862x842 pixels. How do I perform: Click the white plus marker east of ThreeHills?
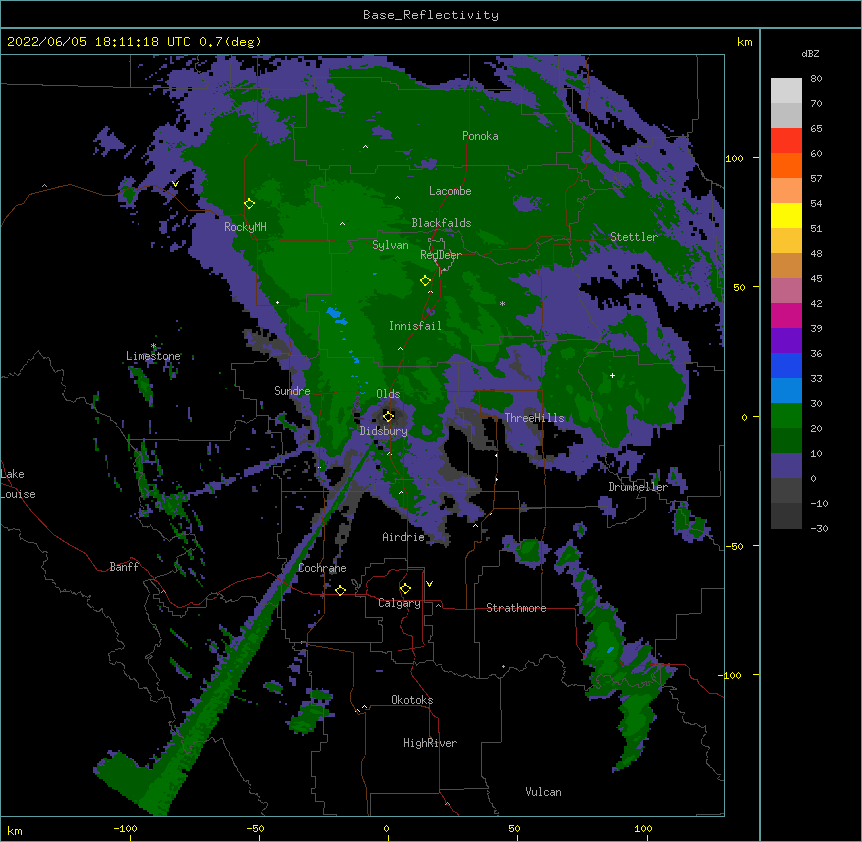click(x=612, y=375)
